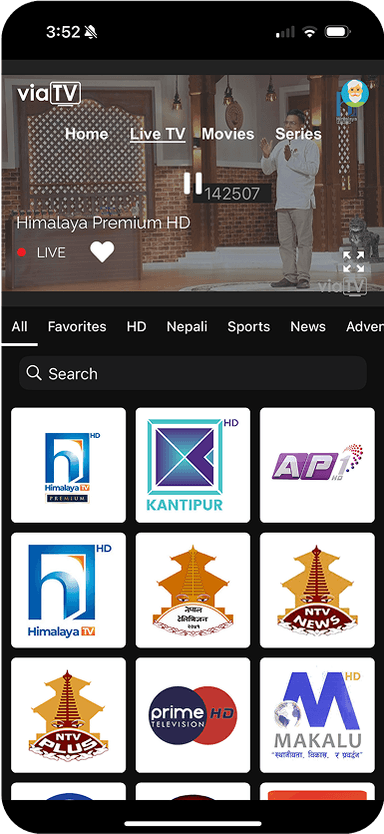Open the AP1 HD channel

click(317, 465)
